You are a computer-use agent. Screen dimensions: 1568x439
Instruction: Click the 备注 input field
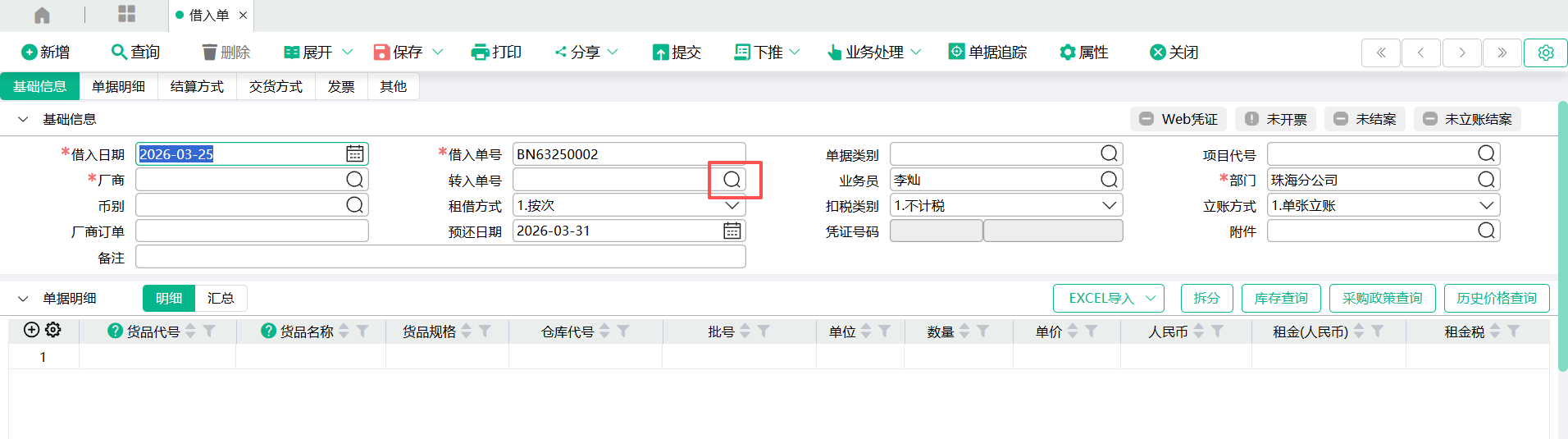pyautogui.click(x=440, y=258)
